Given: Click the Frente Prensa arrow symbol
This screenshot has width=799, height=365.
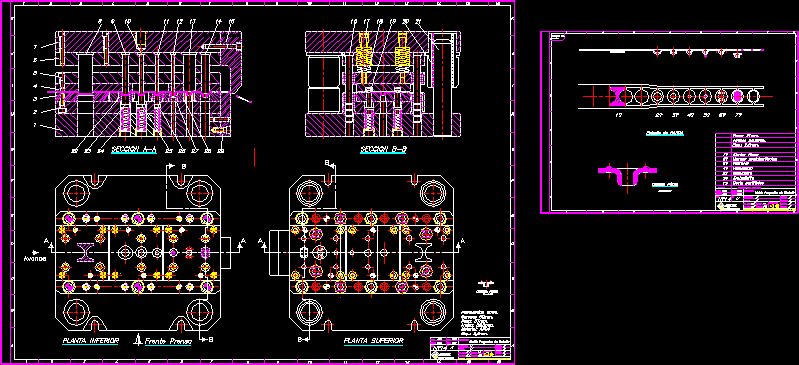Looking at the screenshot, I should pyautogui.click(x=137, y=340).
